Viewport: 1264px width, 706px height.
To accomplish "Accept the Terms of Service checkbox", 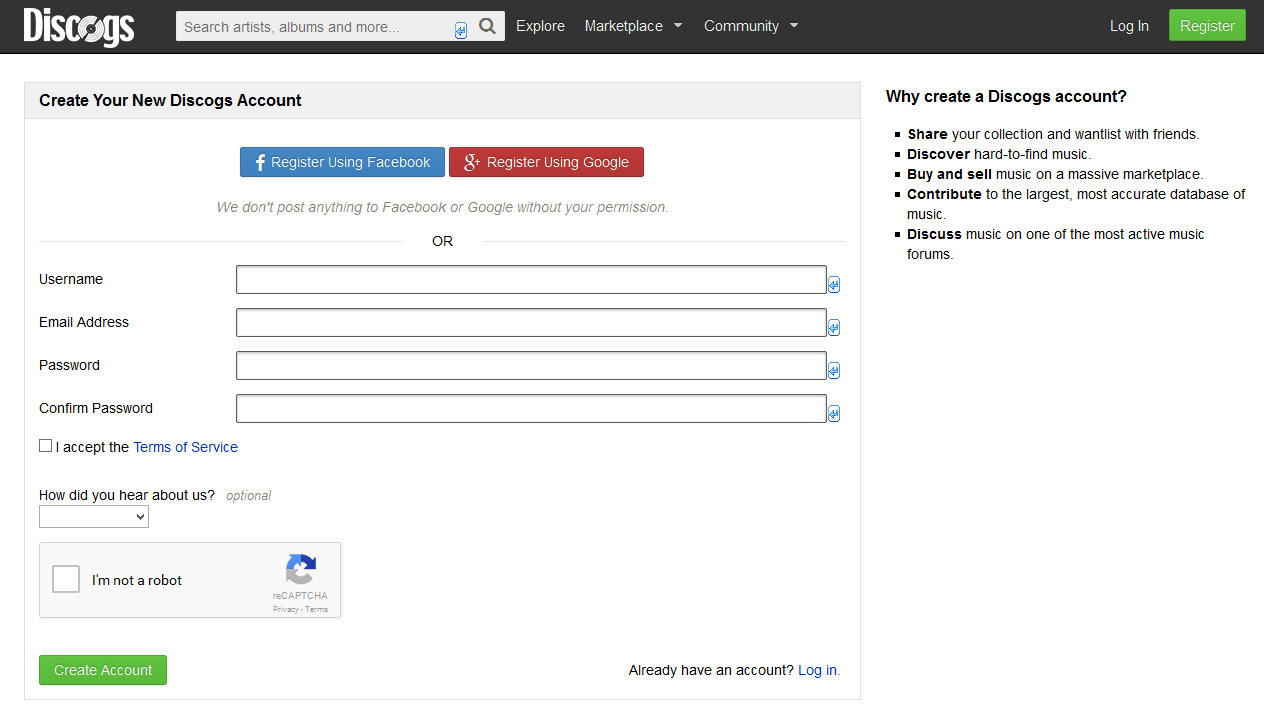I will coord(45,446).
